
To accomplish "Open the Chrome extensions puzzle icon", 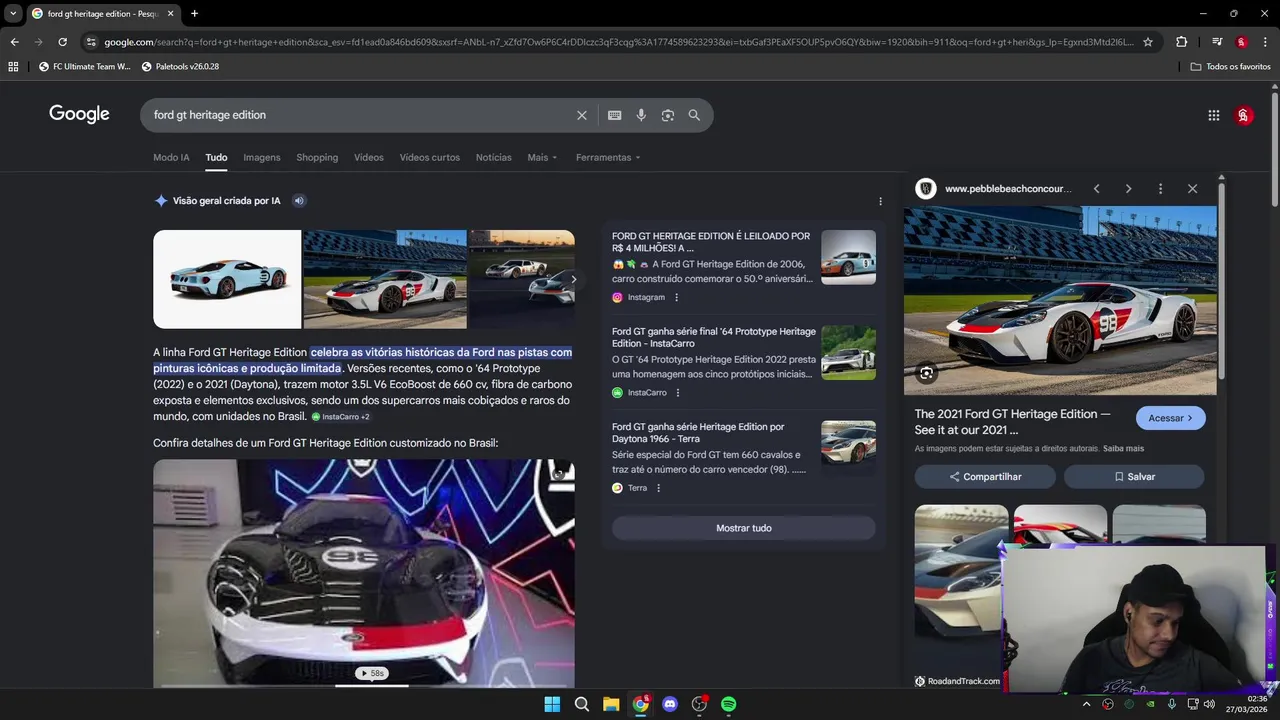I will [x=1181, y=42].
